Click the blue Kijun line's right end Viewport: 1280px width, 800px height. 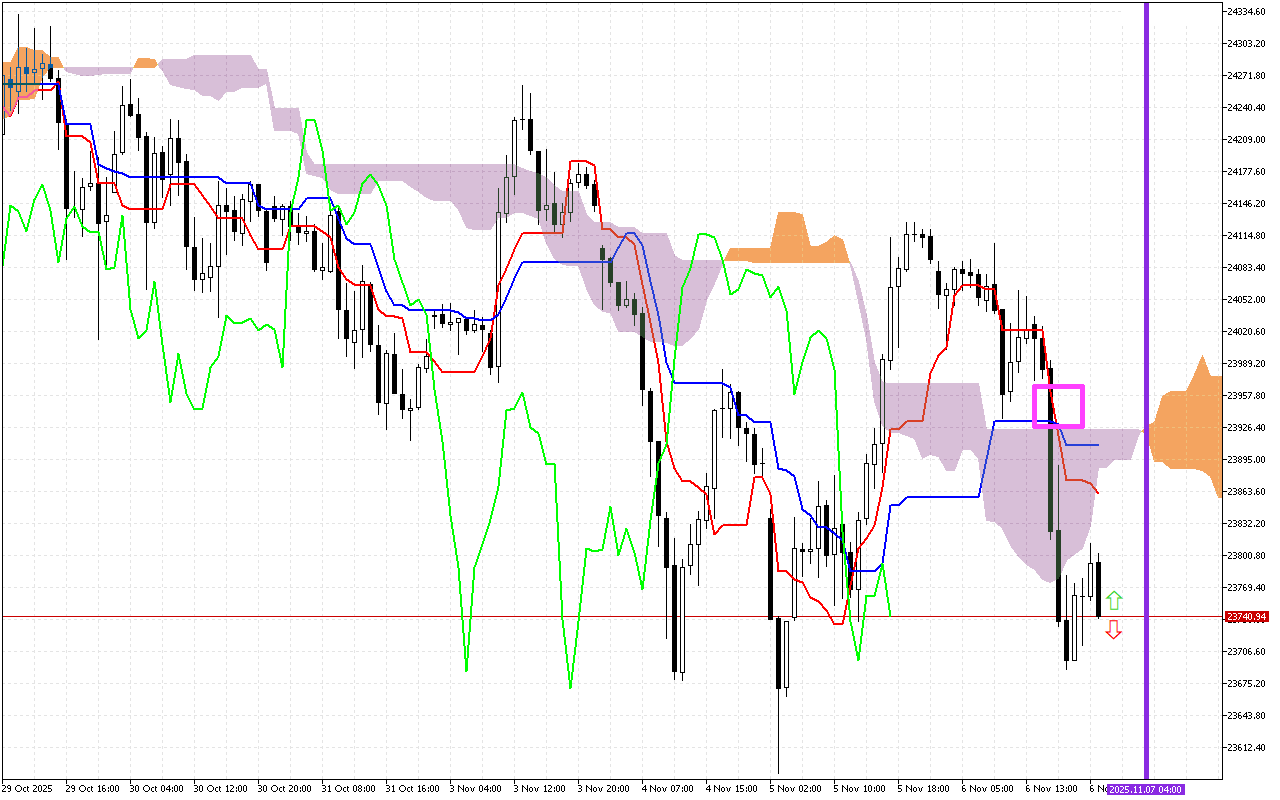coord(1097,444)
